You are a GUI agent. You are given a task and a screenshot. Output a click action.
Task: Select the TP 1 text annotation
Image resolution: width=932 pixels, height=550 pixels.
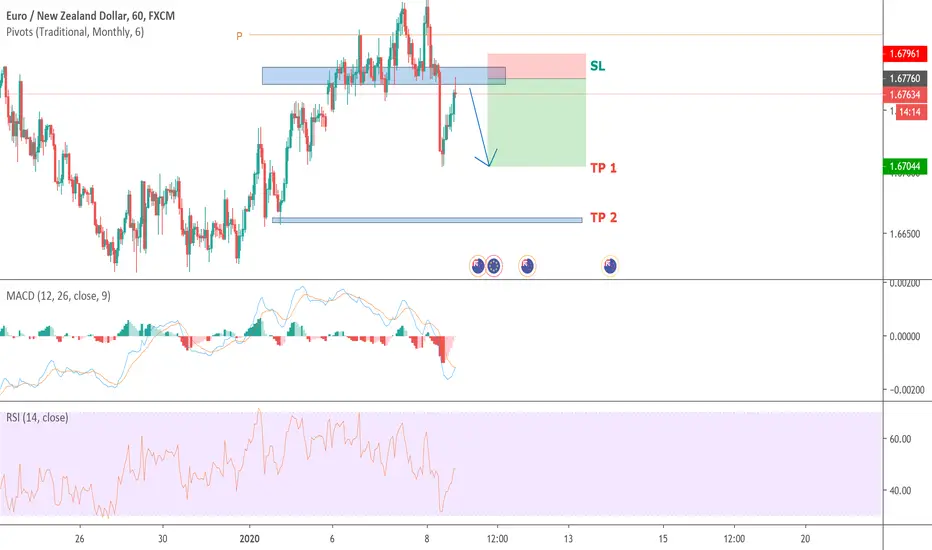pyautogui.click(x=603, y=168)
